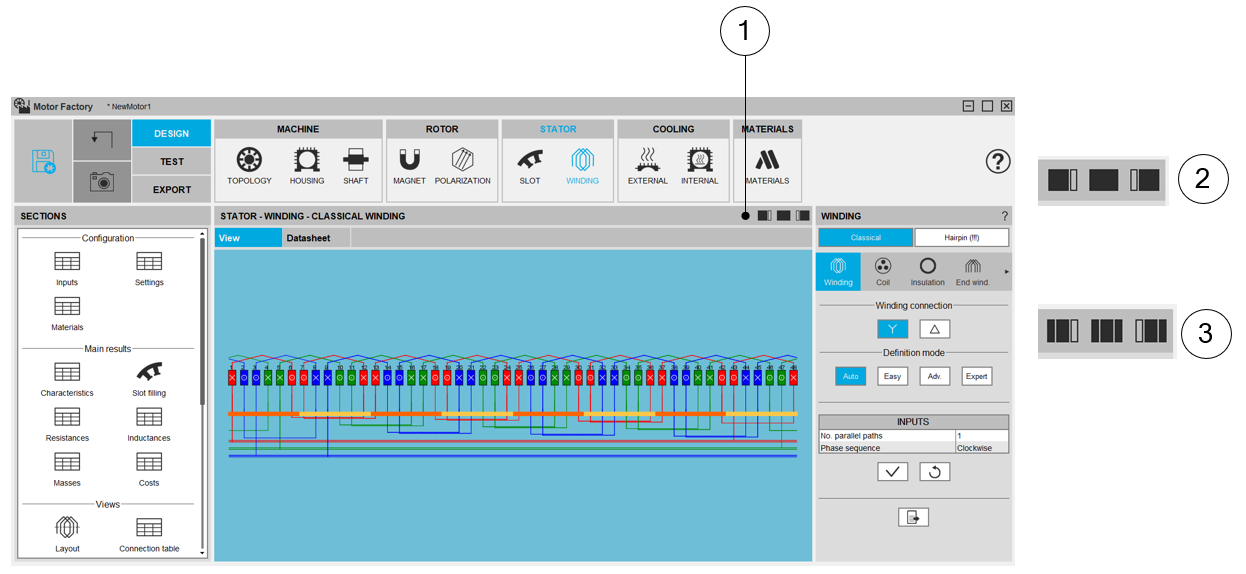Select the Hairpin winding button

[961, 238]
